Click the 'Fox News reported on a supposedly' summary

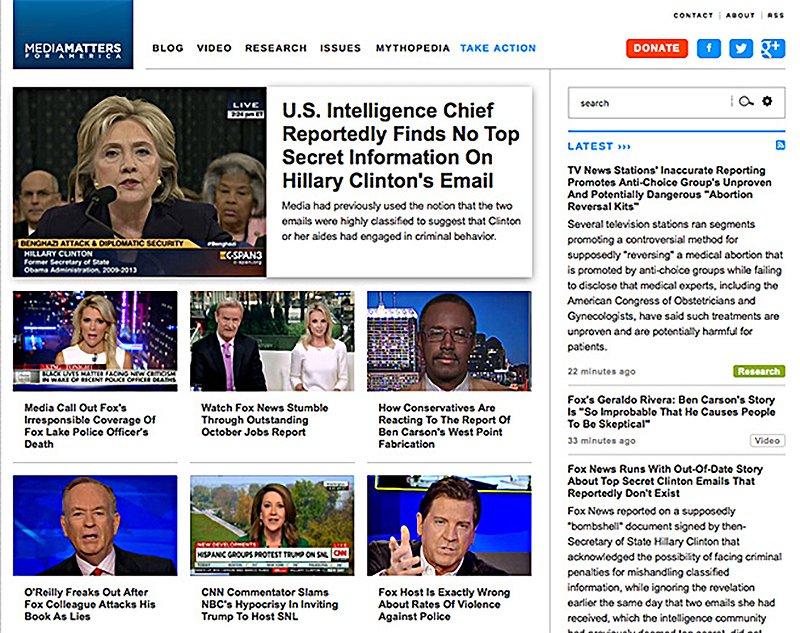pyautogui.click(x=674, y=571)
